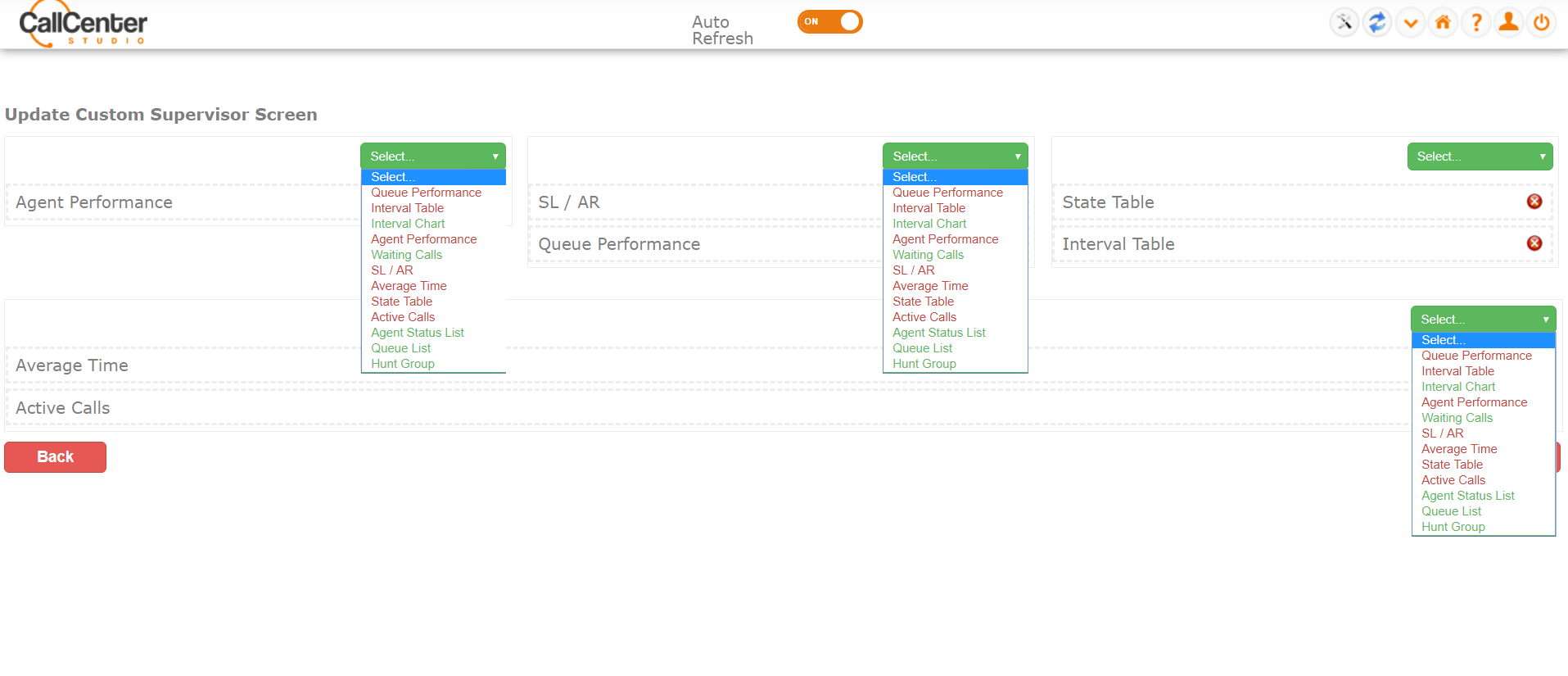Click the power logout icon
The image size is (1568, 676).
click(1541, 22)
